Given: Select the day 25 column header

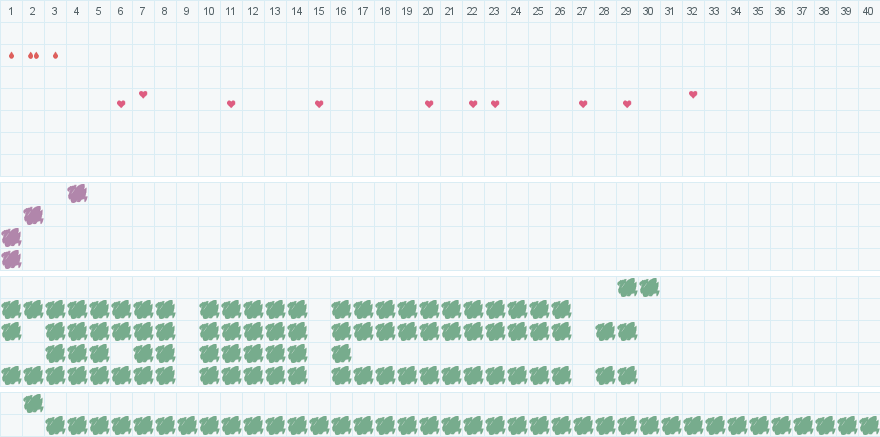Looking at the screenshot, I should (539, 11).
